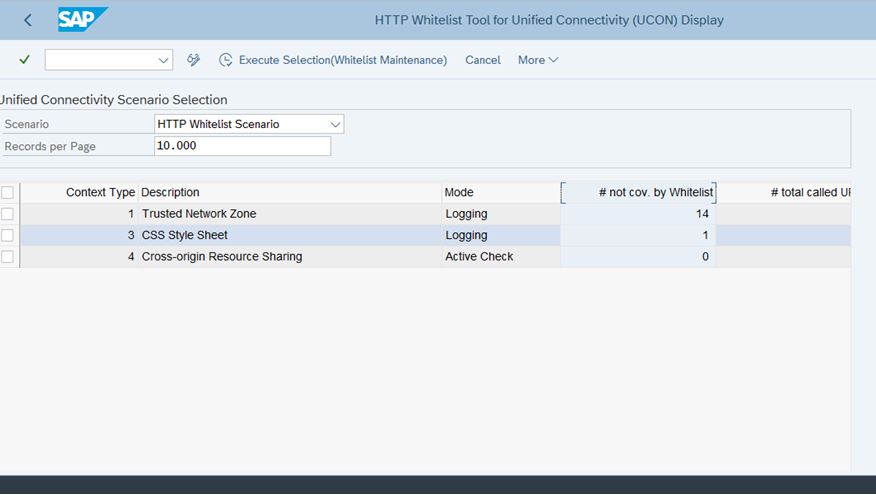Click the Cancel button
The width and height of the screenshot is (876, 495).
[483, 60]
